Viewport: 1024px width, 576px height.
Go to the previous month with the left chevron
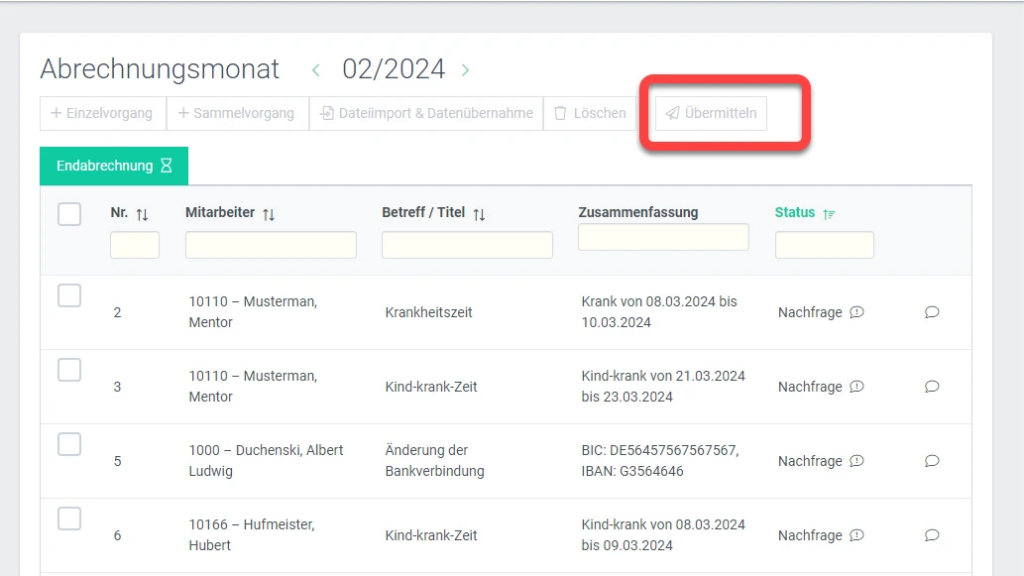[316, 69]
